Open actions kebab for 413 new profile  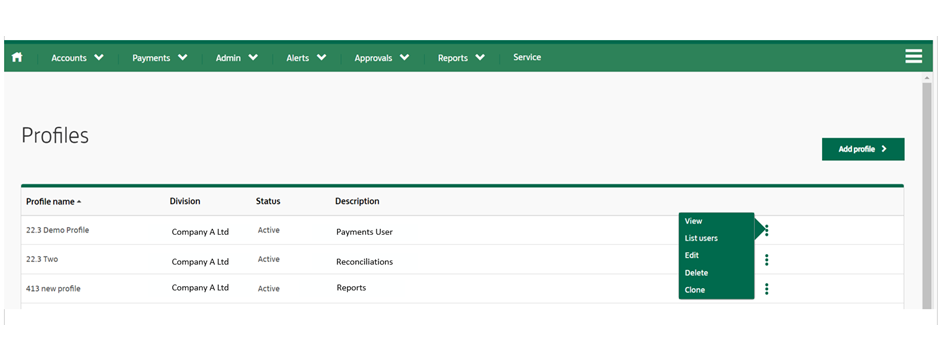point(767,289)
